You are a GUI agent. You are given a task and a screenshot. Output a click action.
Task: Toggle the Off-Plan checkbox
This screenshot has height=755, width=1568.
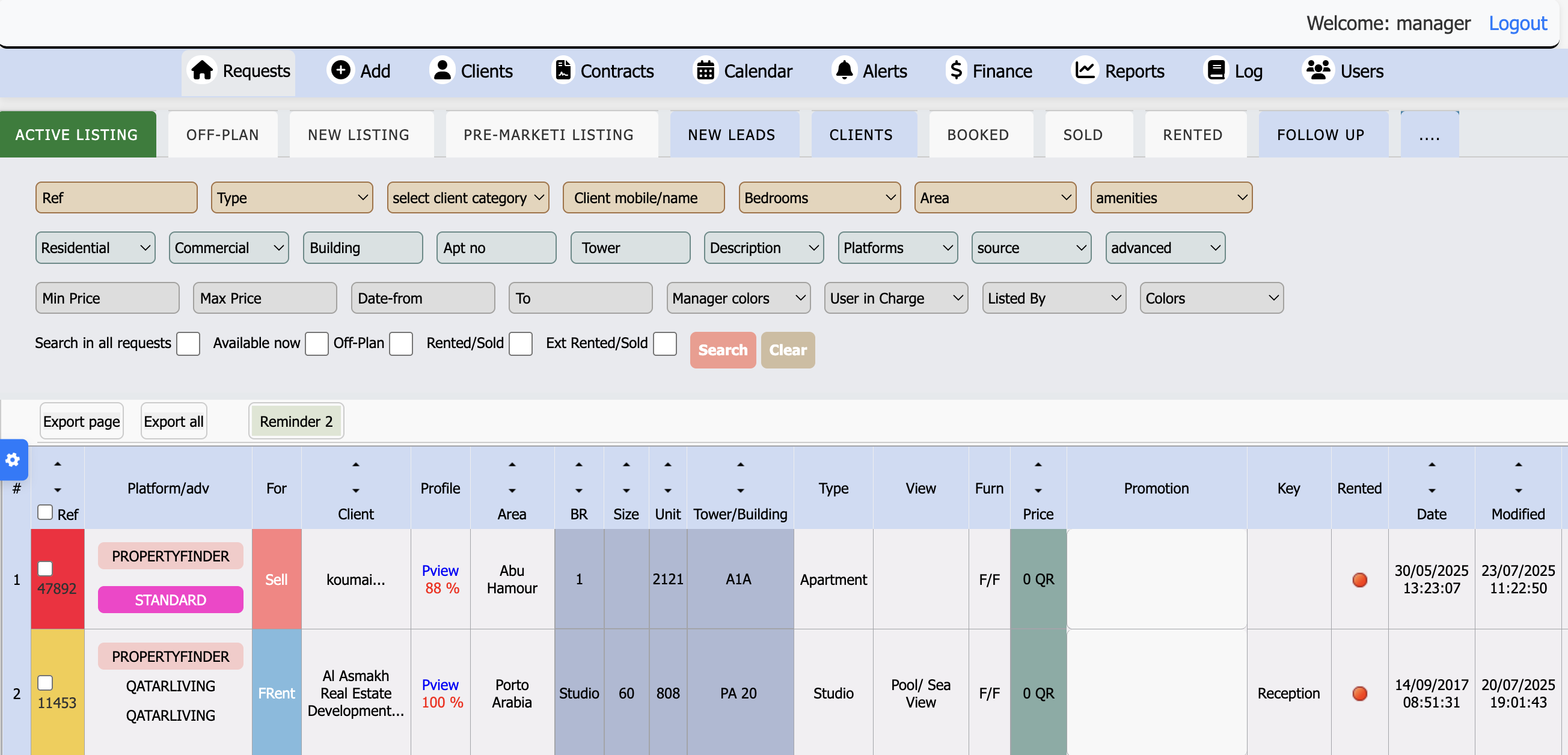coord(401,344)
